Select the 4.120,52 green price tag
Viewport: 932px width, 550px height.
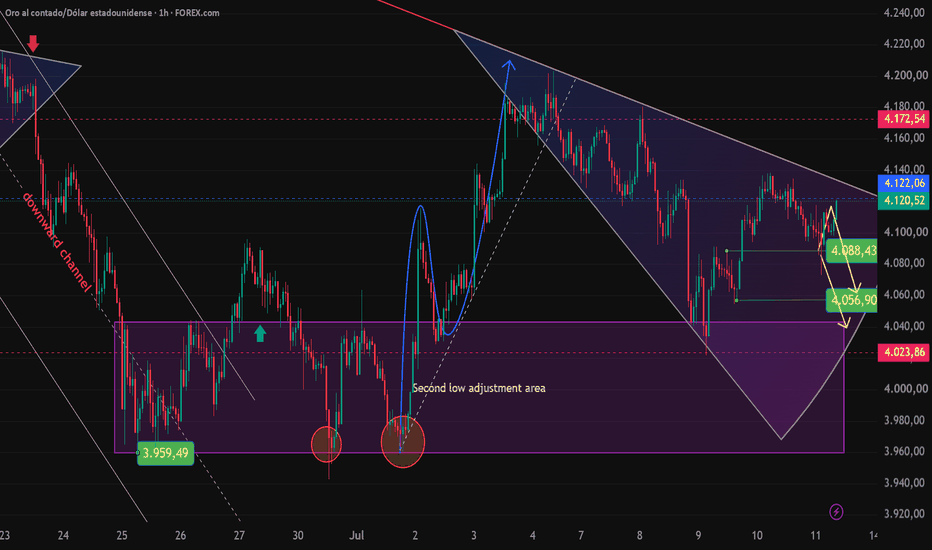point(903,200)
